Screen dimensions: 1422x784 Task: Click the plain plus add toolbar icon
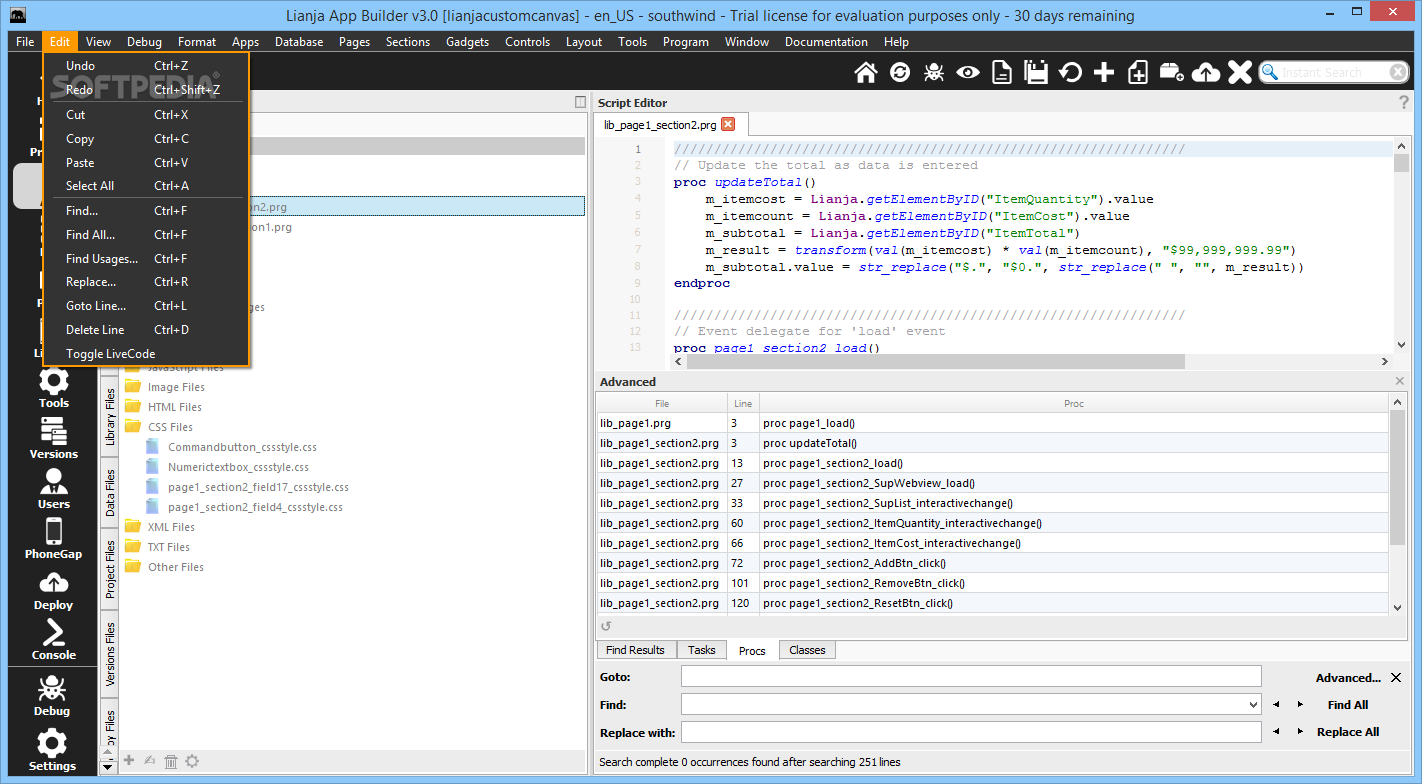(x=1104, y=72)
